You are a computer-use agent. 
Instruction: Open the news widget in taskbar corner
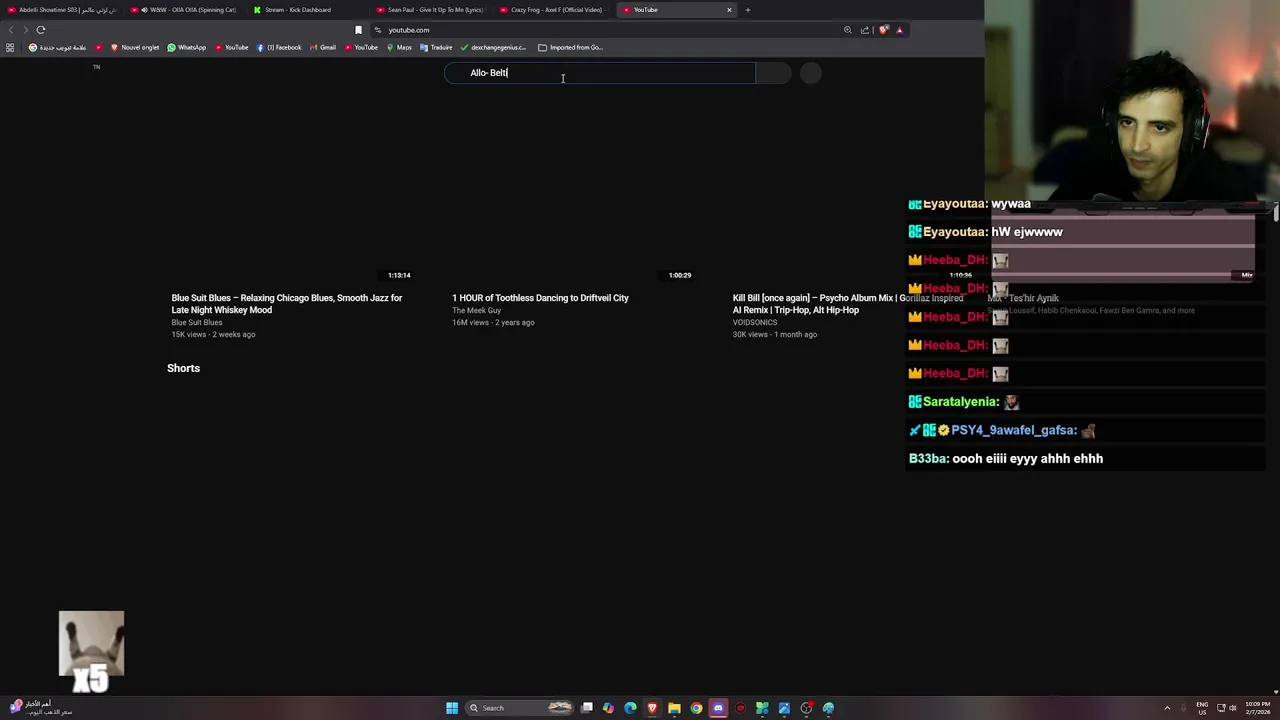[x=40, y=708]
